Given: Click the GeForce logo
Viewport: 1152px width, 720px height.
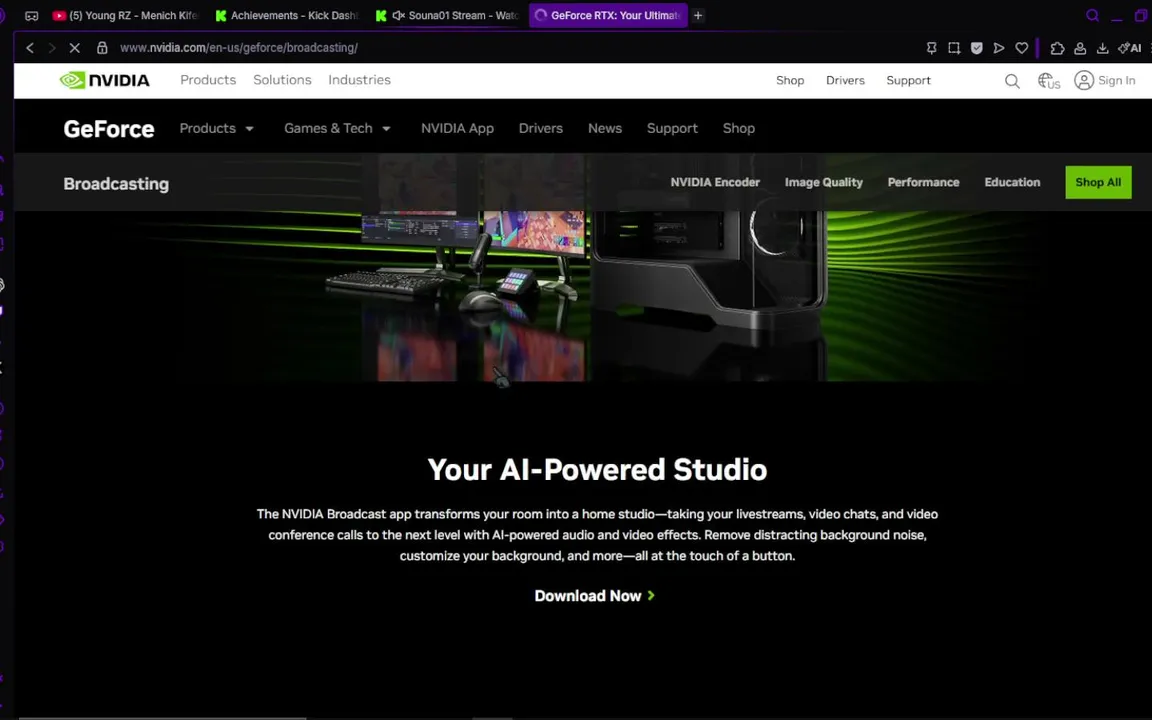Looking at the screenshot, I should [109, 129].
